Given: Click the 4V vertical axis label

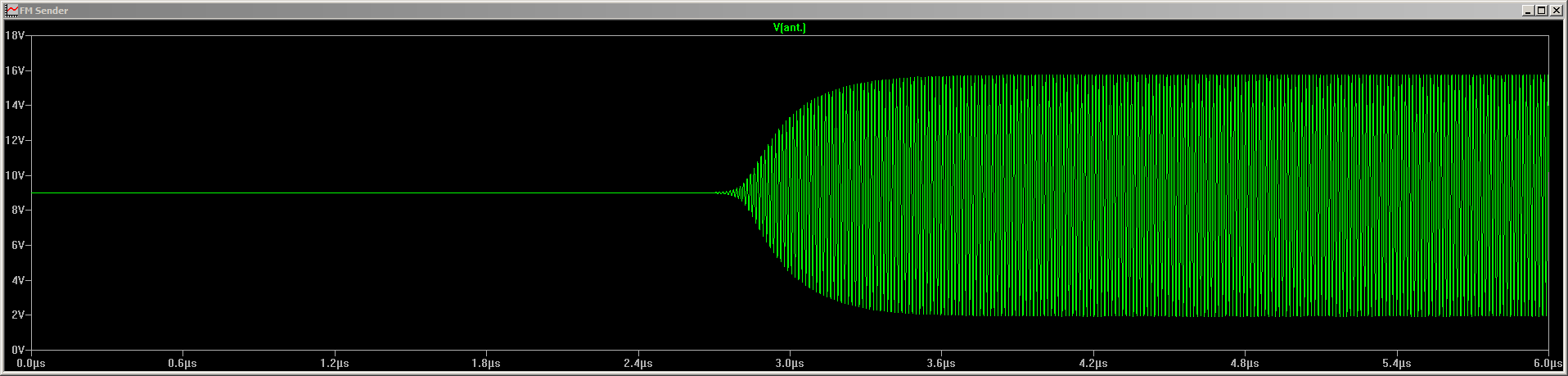Looking at the screenshot, I should [17, 280].
